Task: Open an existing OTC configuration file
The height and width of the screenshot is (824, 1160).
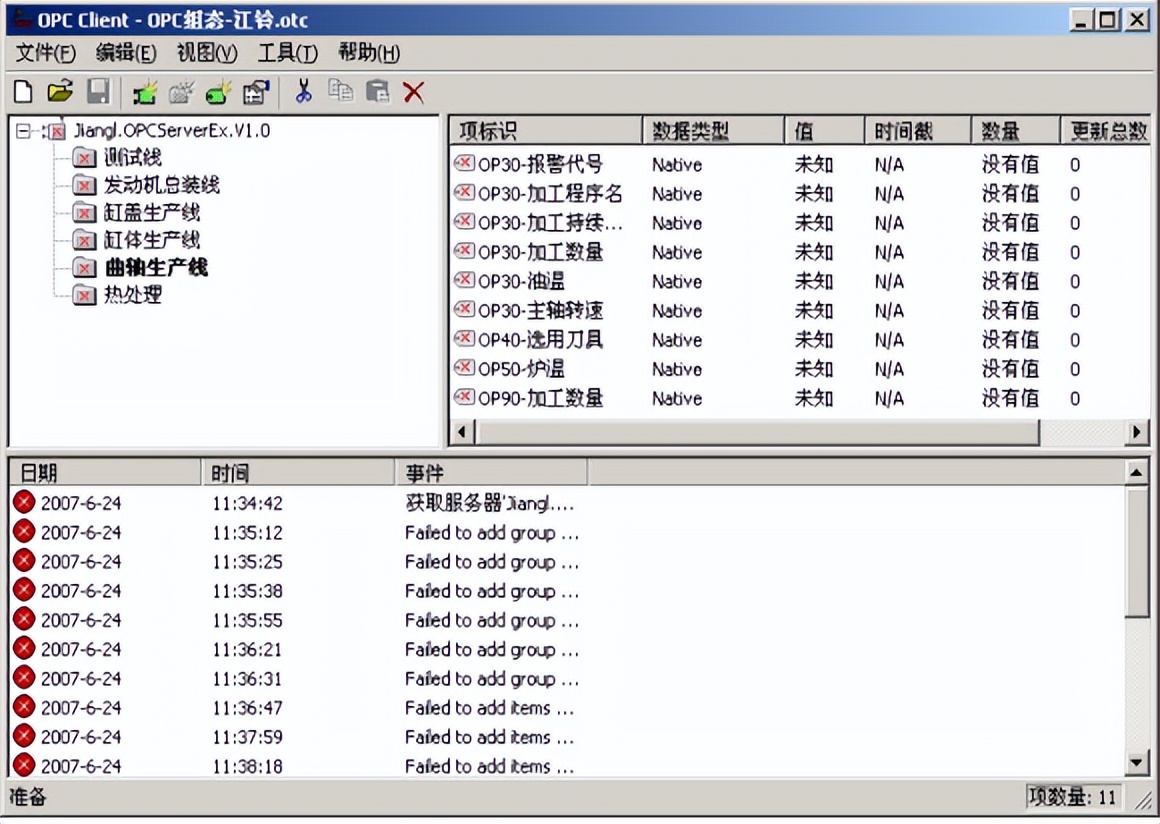Action: pos(60,91)
